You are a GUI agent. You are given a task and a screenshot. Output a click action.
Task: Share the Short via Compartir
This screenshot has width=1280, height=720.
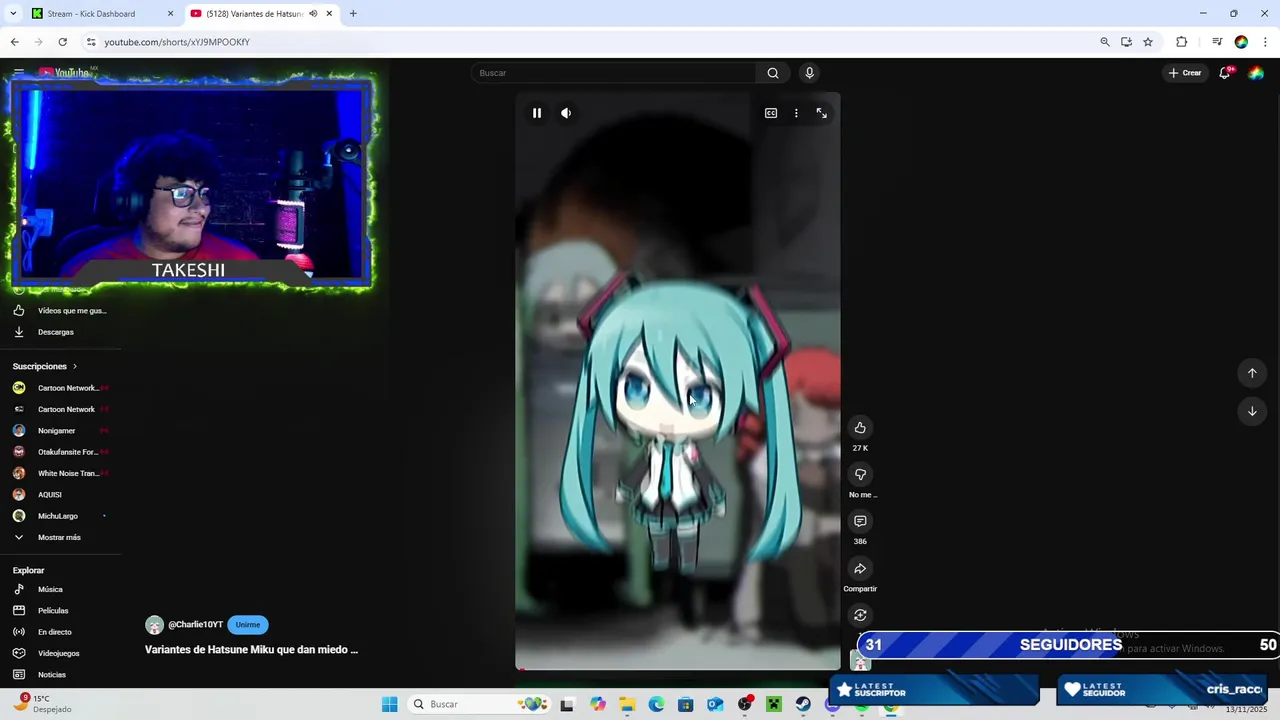click(860, 569)
